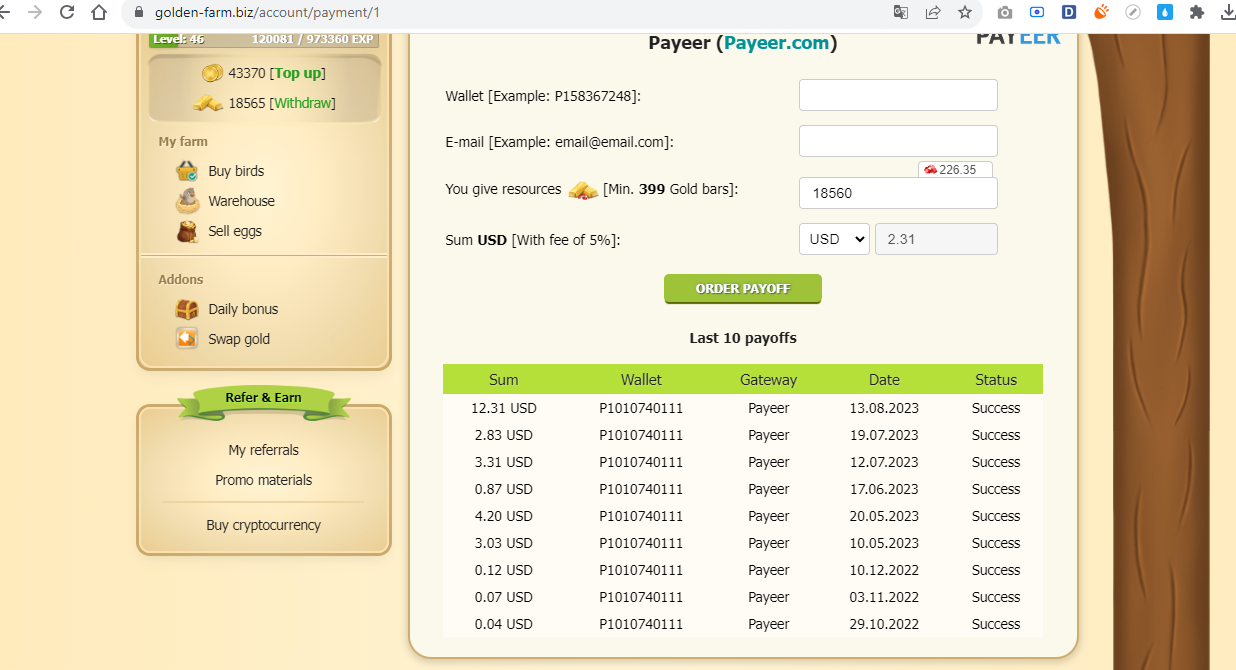The height and width of the screenshot is (670, 1236).
Task: Click the Sum column header
Action: [504, 379]
